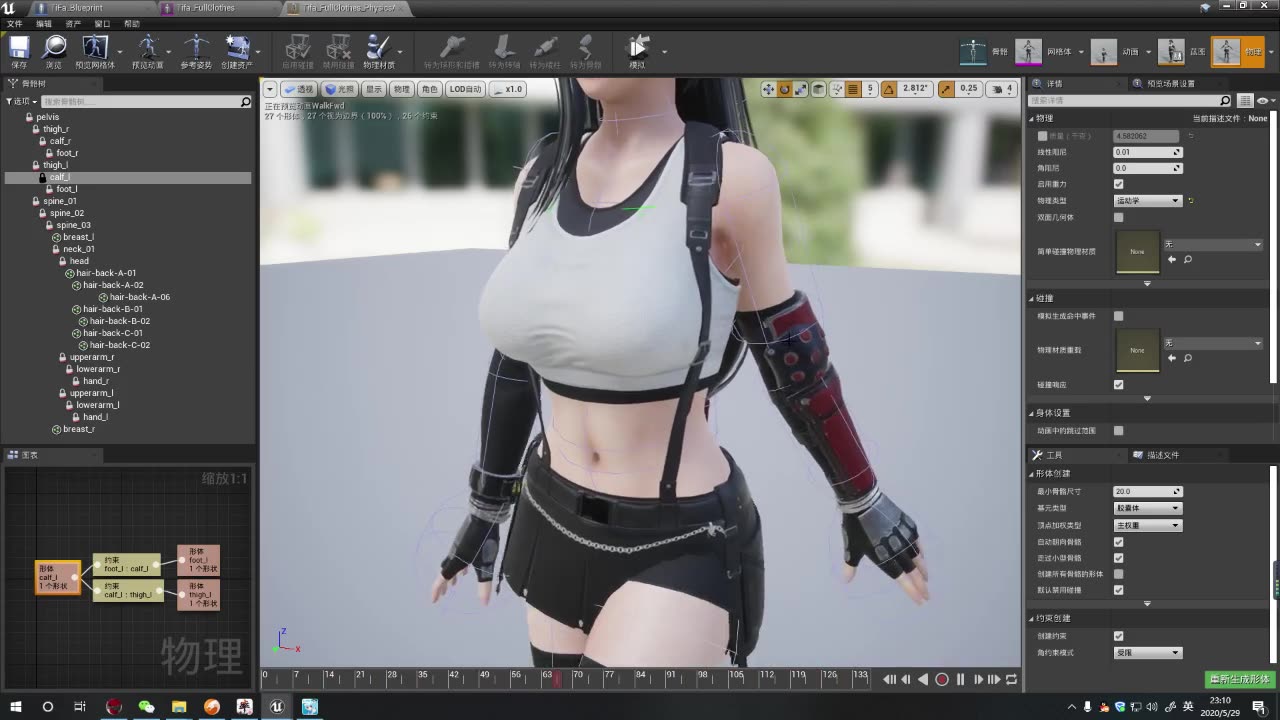
Task: Toggle 双面几何体 double-sided geometry checkbox
Action: click(1118, 217)
